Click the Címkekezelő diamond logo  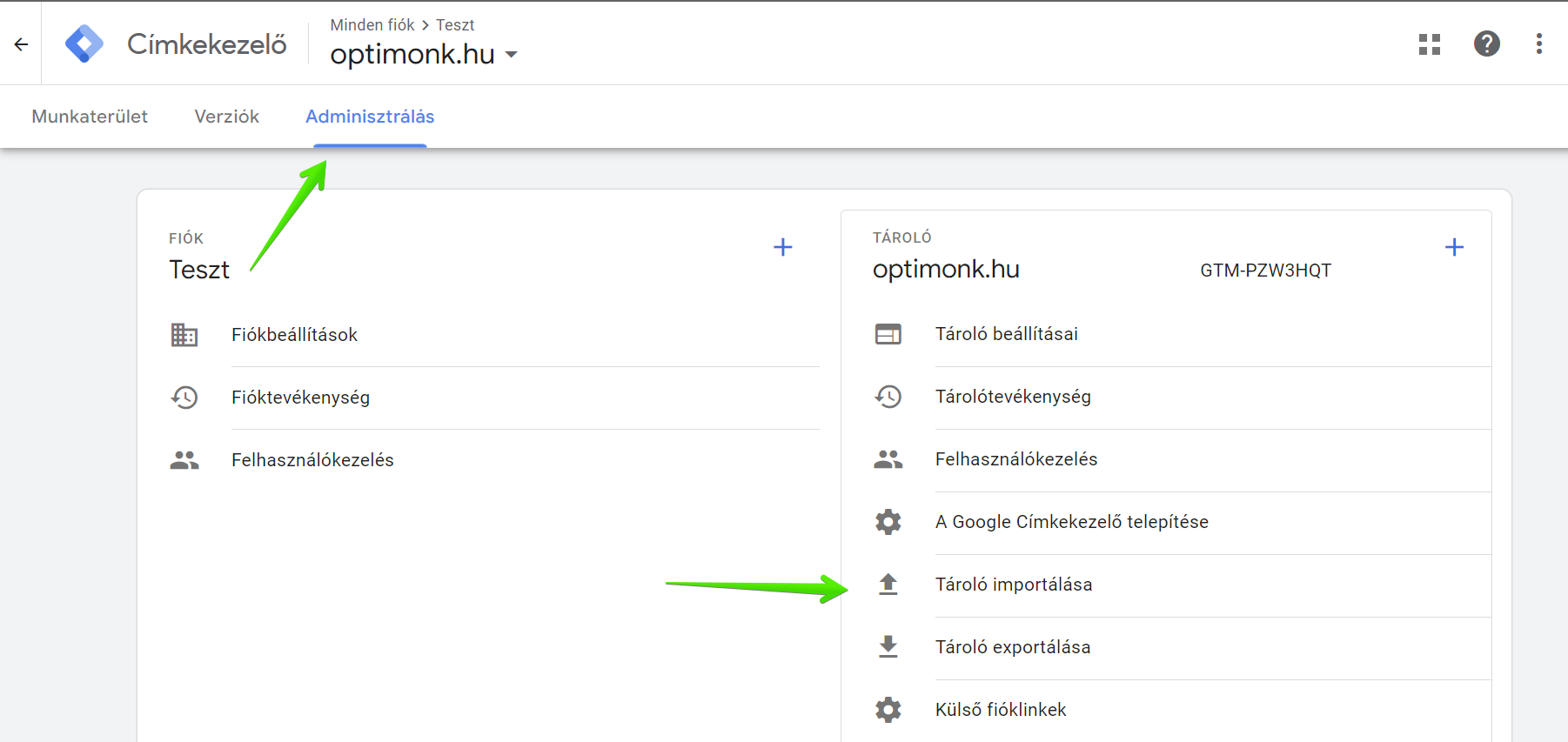84,43
